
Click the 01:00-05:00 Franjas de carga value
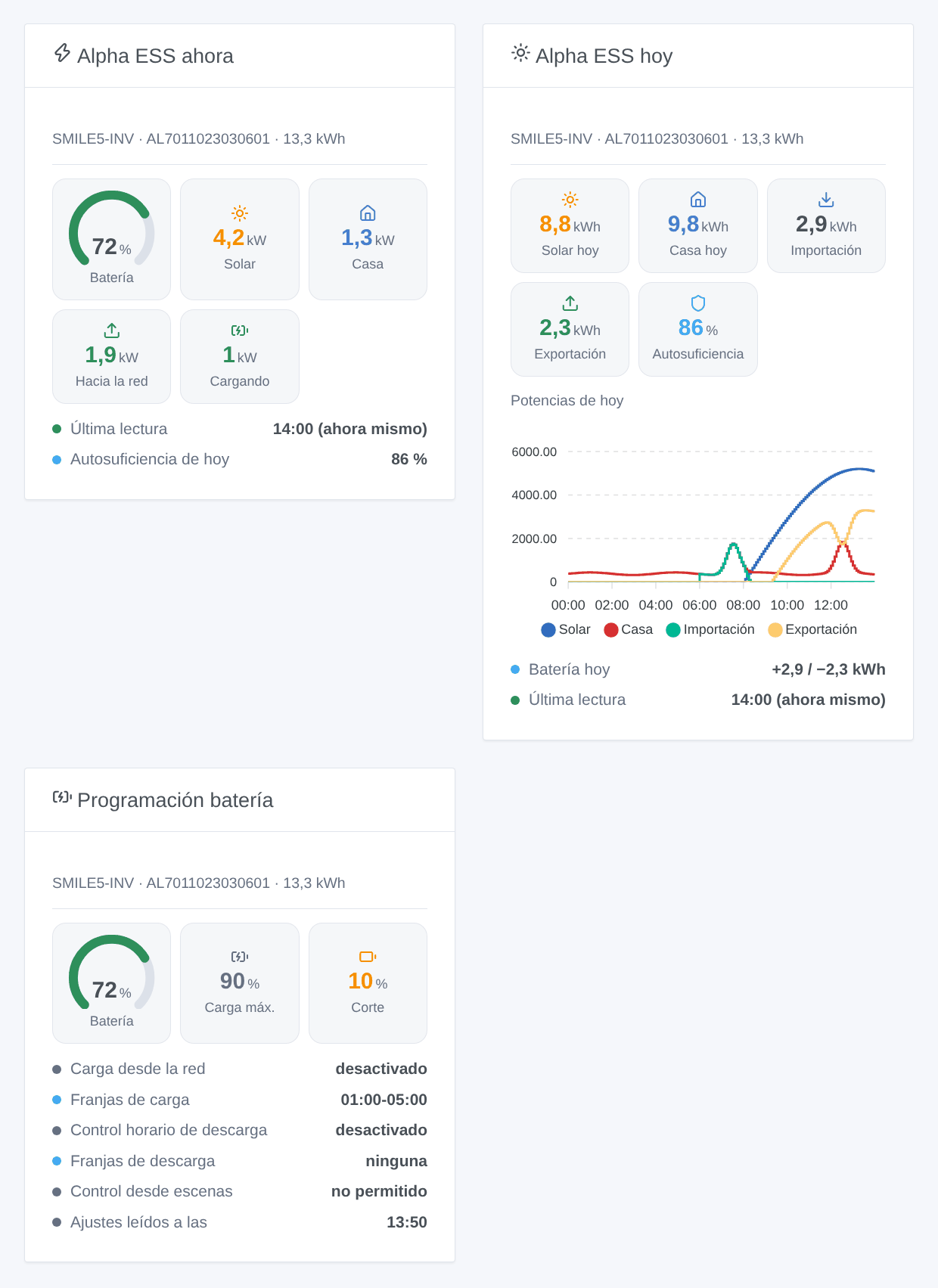coord(384,1100)
